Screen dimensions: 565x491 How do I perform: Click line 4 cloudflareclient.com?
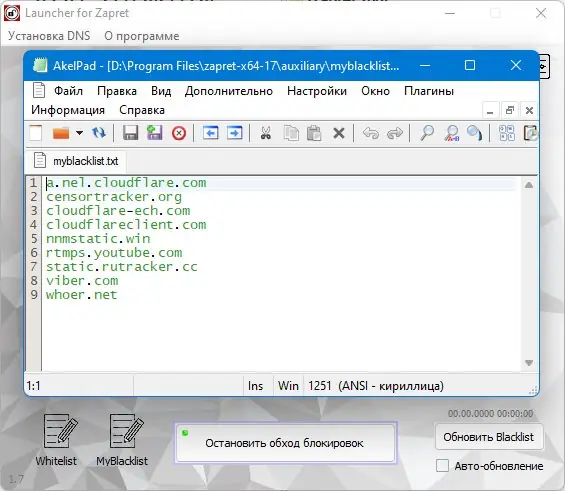(x=126, y=225)
